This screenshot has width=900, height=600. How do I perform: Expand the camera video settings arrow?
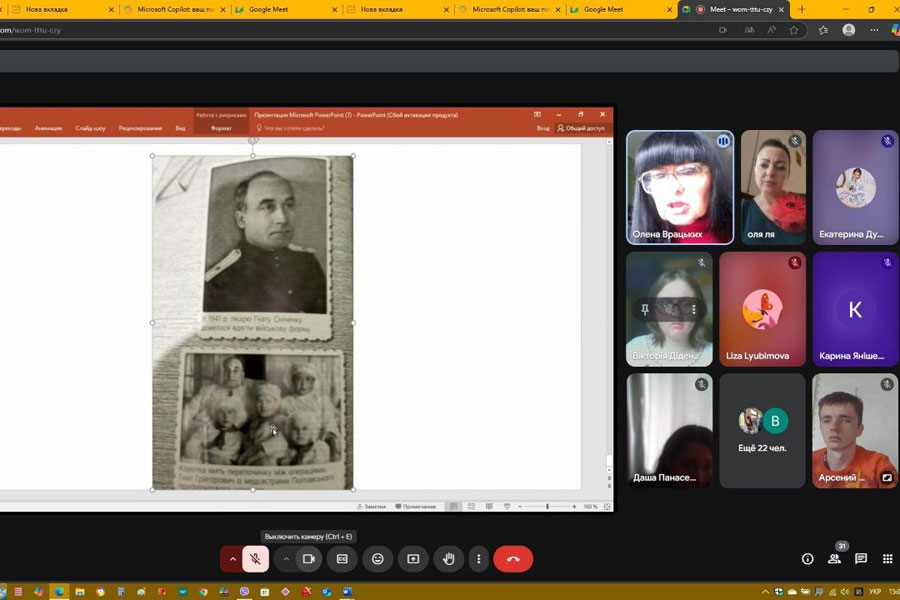click(x=286, y=559)
